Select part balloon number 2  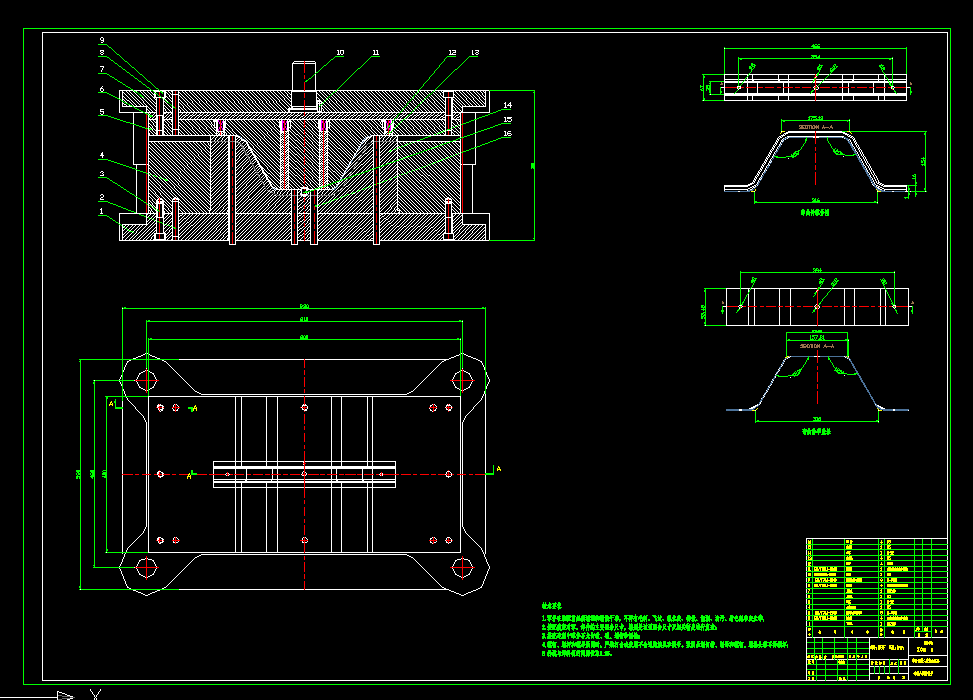[x=101, y=197]
